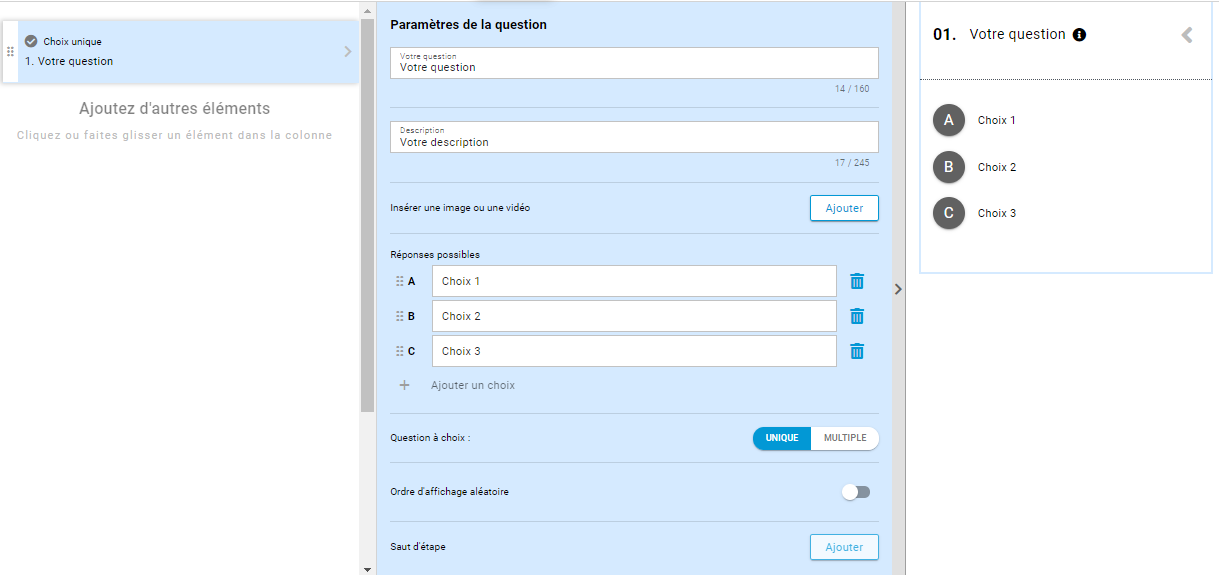This screenshot has height=575, width=1219.
Task: Click the drag handle for answer A
Action: coord(400,281)
